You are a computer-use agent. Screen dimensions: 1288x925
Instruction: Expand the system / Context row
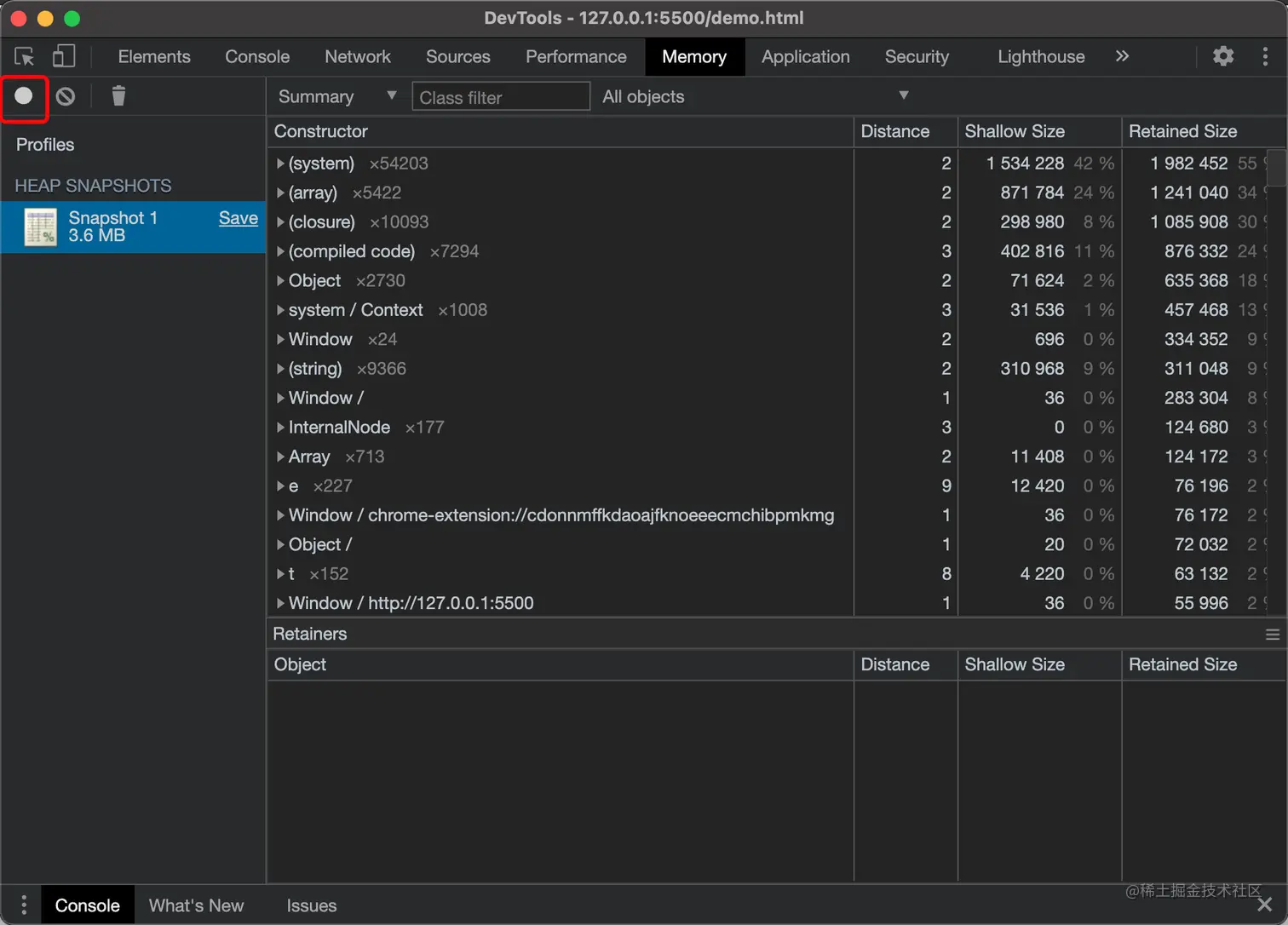pyautogui.click(x=280, y=310)
